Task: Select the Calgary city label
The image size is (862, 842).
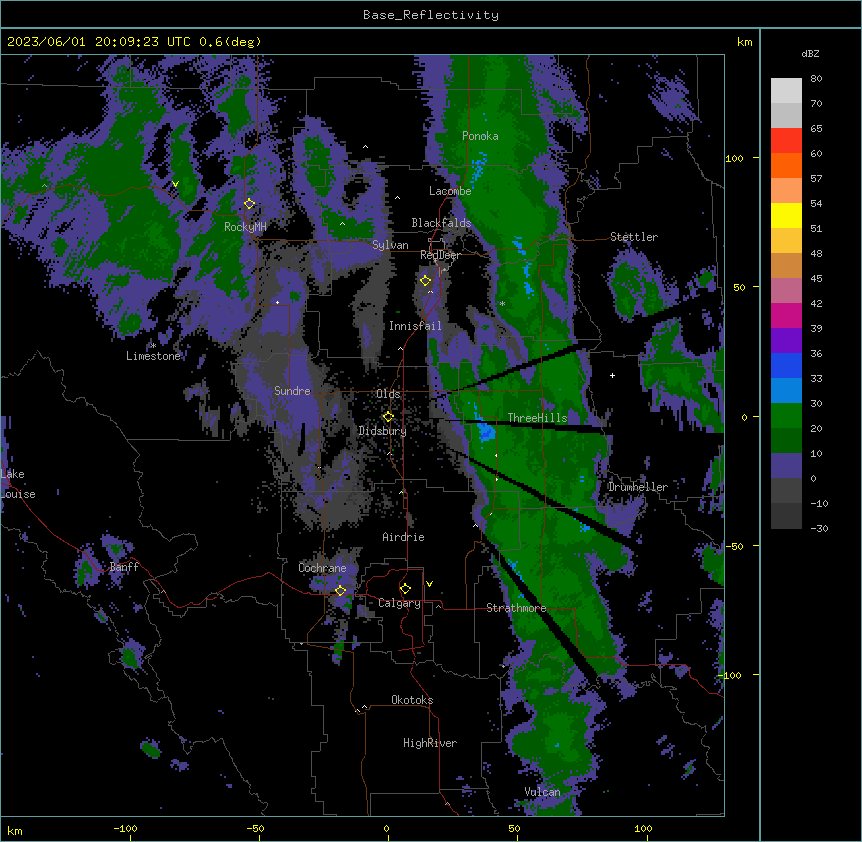Action: [x=399, y=603]
